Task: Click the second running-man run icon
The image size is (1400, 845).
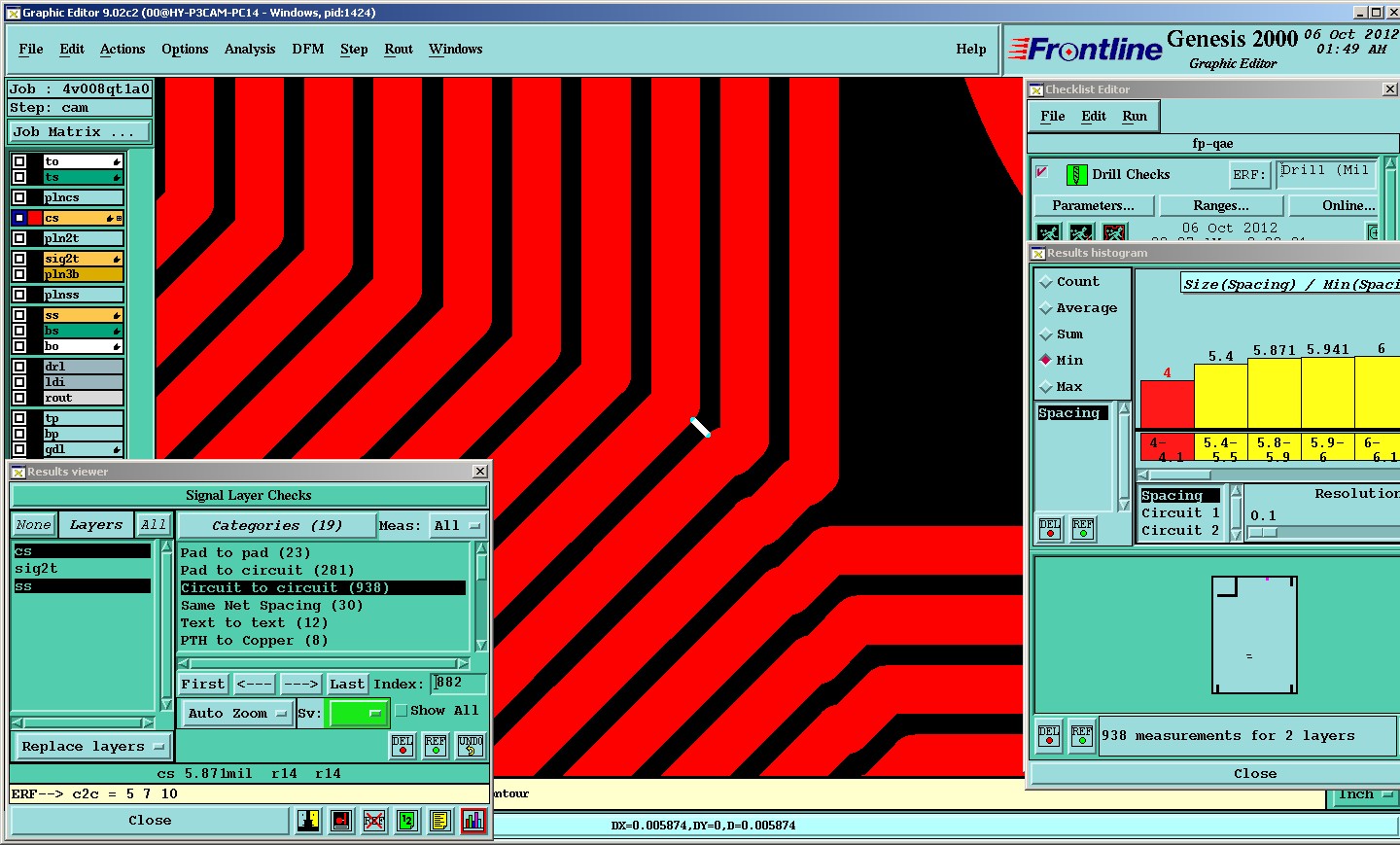Action: coord(1081,232)
